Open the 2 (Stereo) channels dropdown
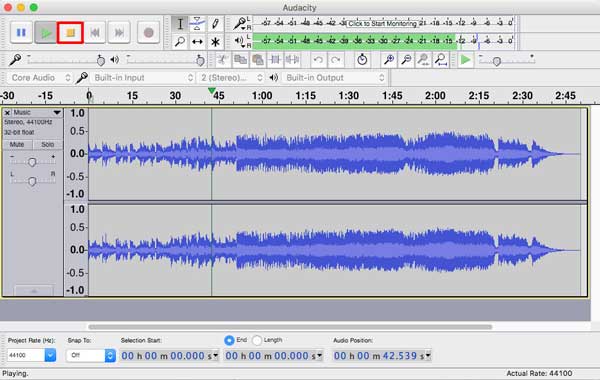Screen dimensions: 600x380 pos(231,78)
